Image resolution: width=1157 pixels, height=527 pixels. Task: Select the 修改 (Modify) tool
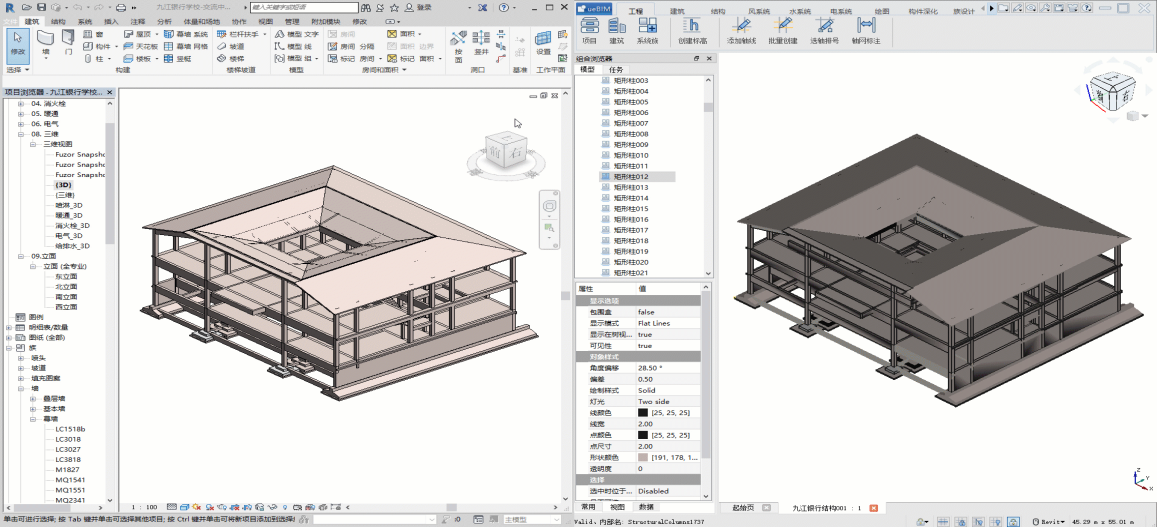(17, 43)
